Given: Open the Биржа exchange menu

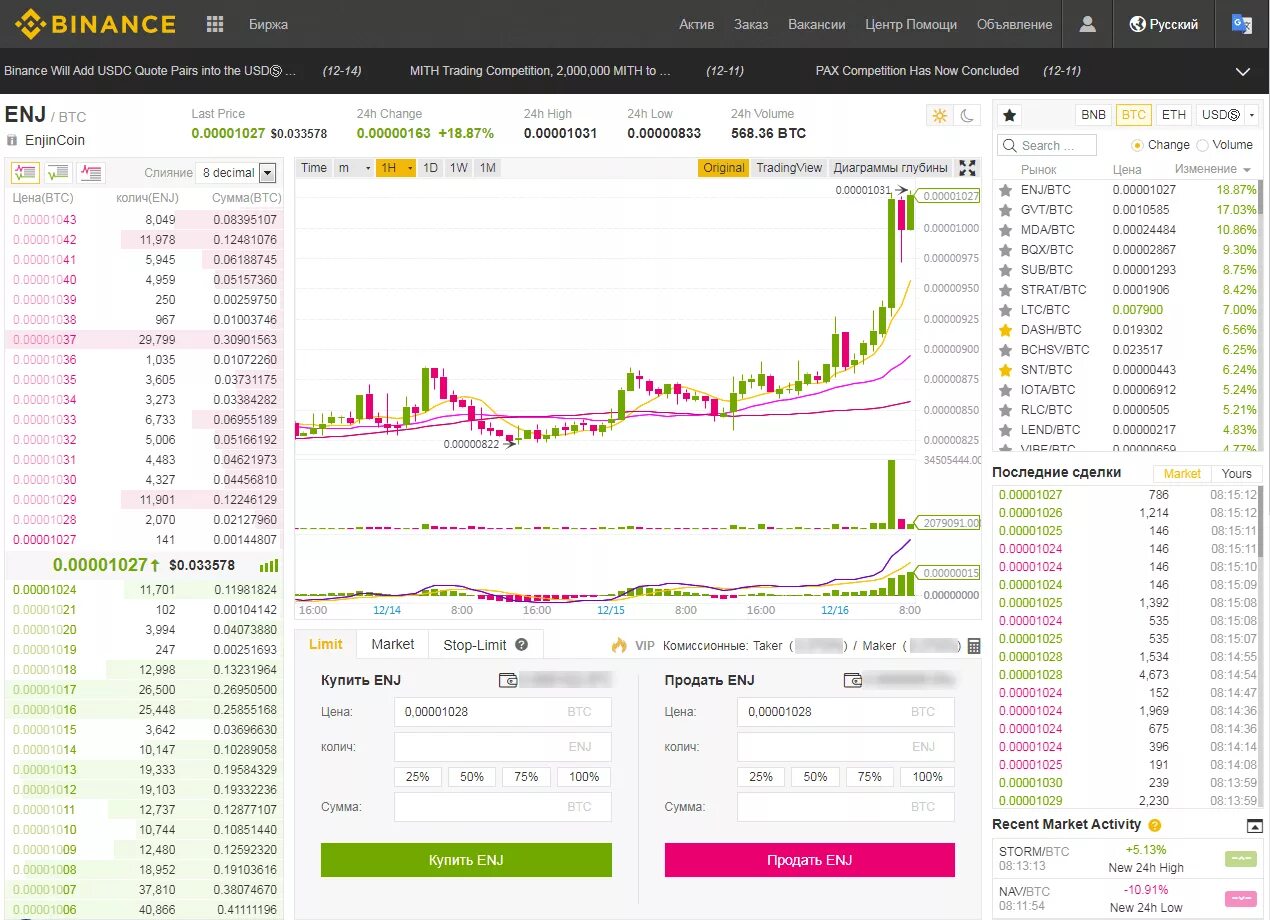Looking at the screenshot, I should pos(268,24).
